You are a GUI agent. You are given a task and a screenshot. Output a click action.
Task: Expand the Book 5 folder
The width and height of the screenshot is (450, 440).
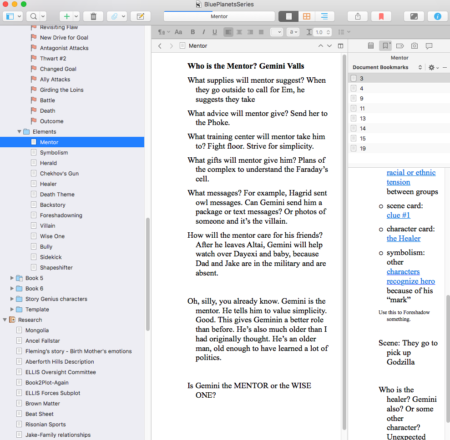(x=12, y=278)
